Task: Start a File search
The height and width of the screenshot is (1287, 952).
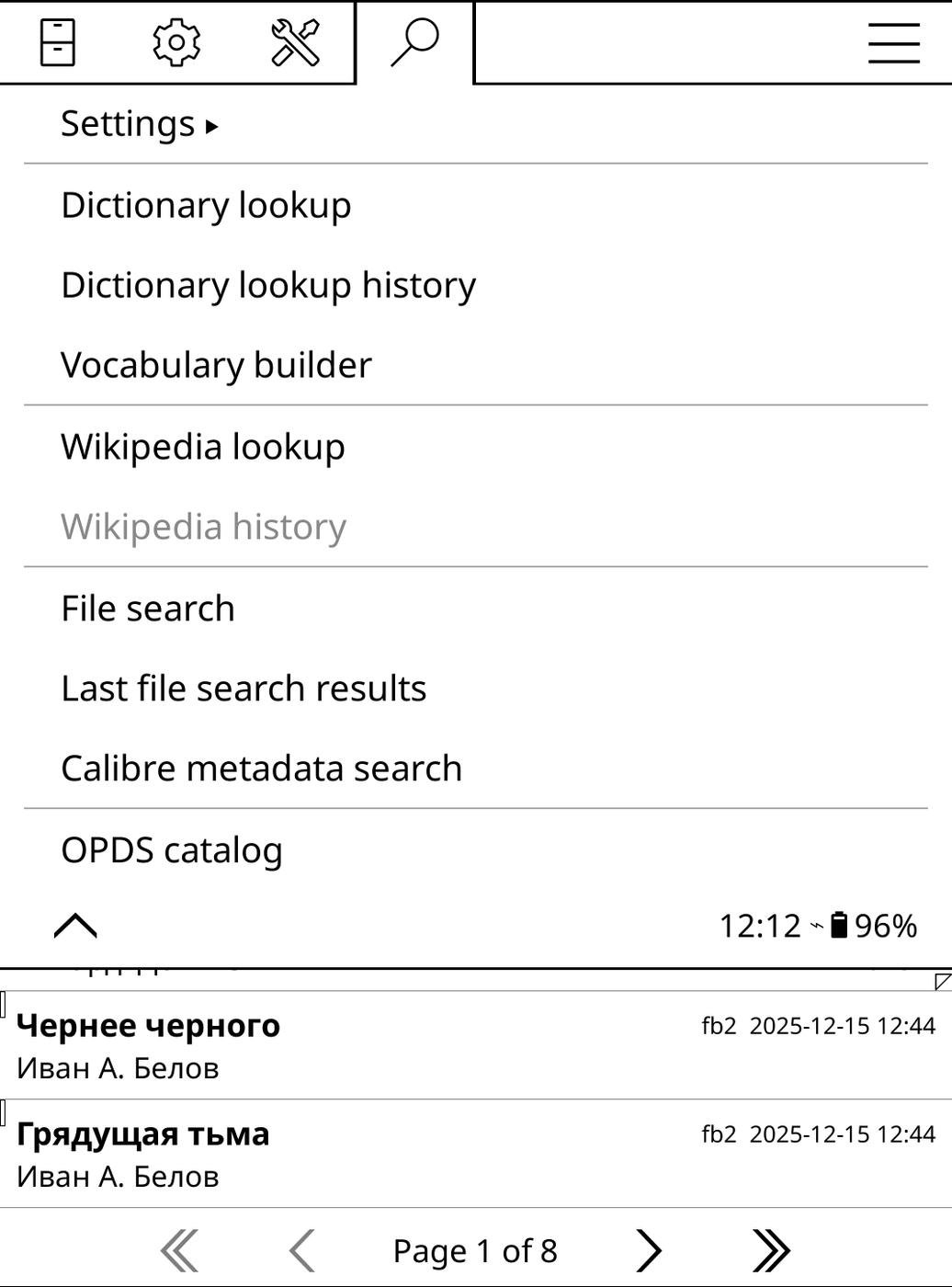Action: pos(148,609)
